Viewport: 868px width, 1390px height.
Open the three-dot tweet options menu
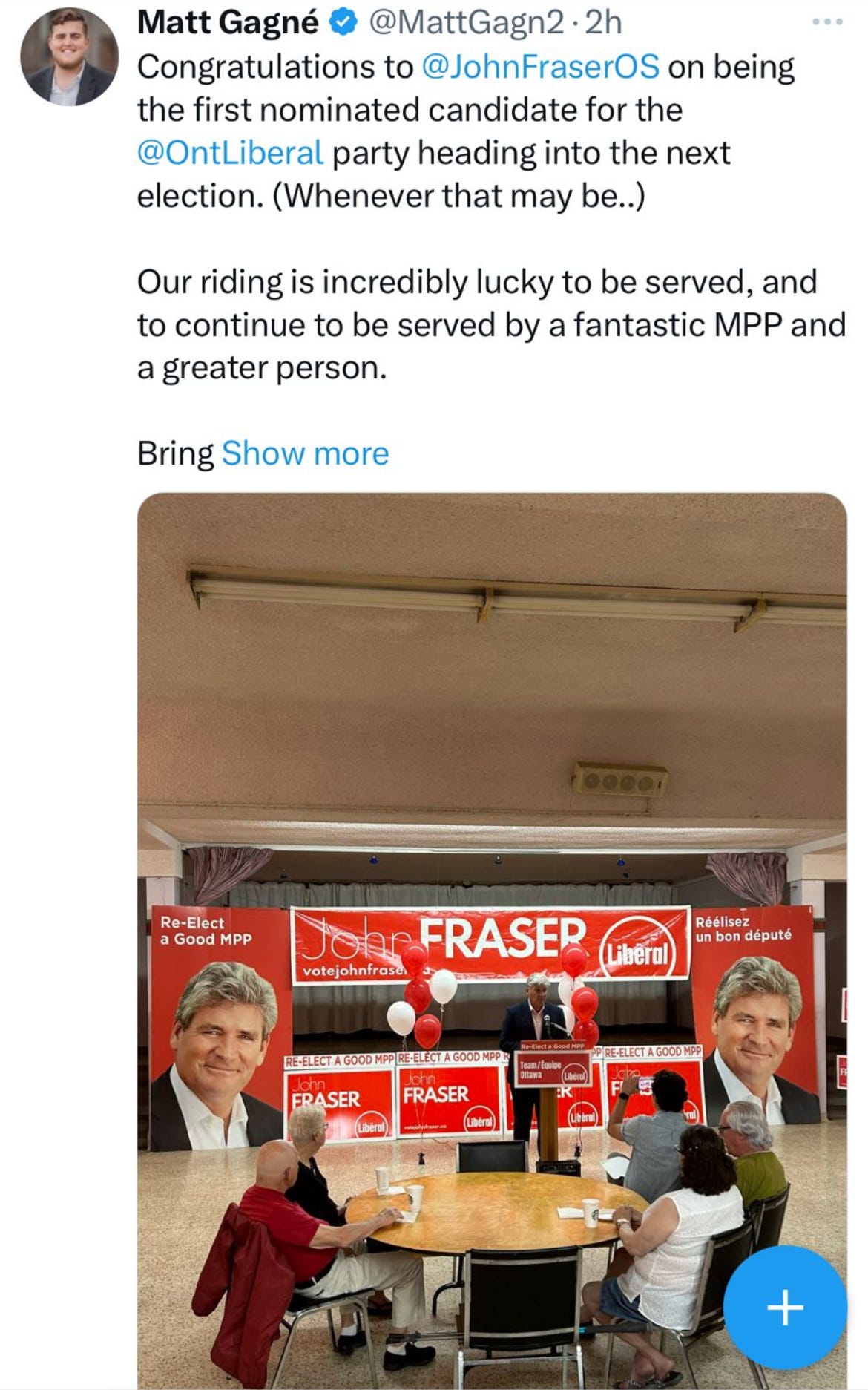[828, 22]
